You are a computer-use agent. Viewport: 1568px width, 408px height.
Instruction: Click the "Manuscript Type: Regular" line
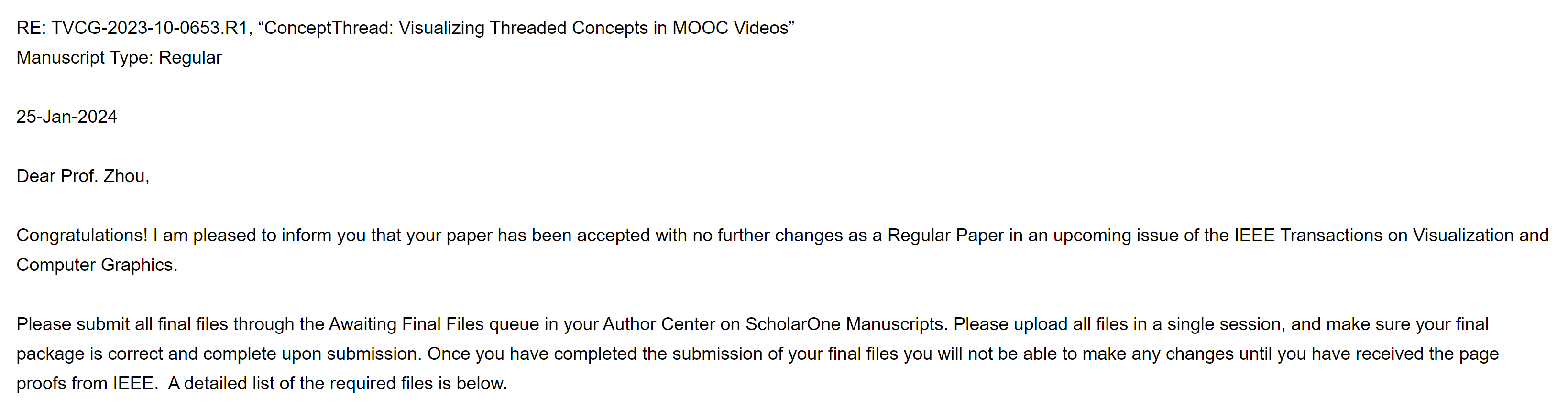119,58
